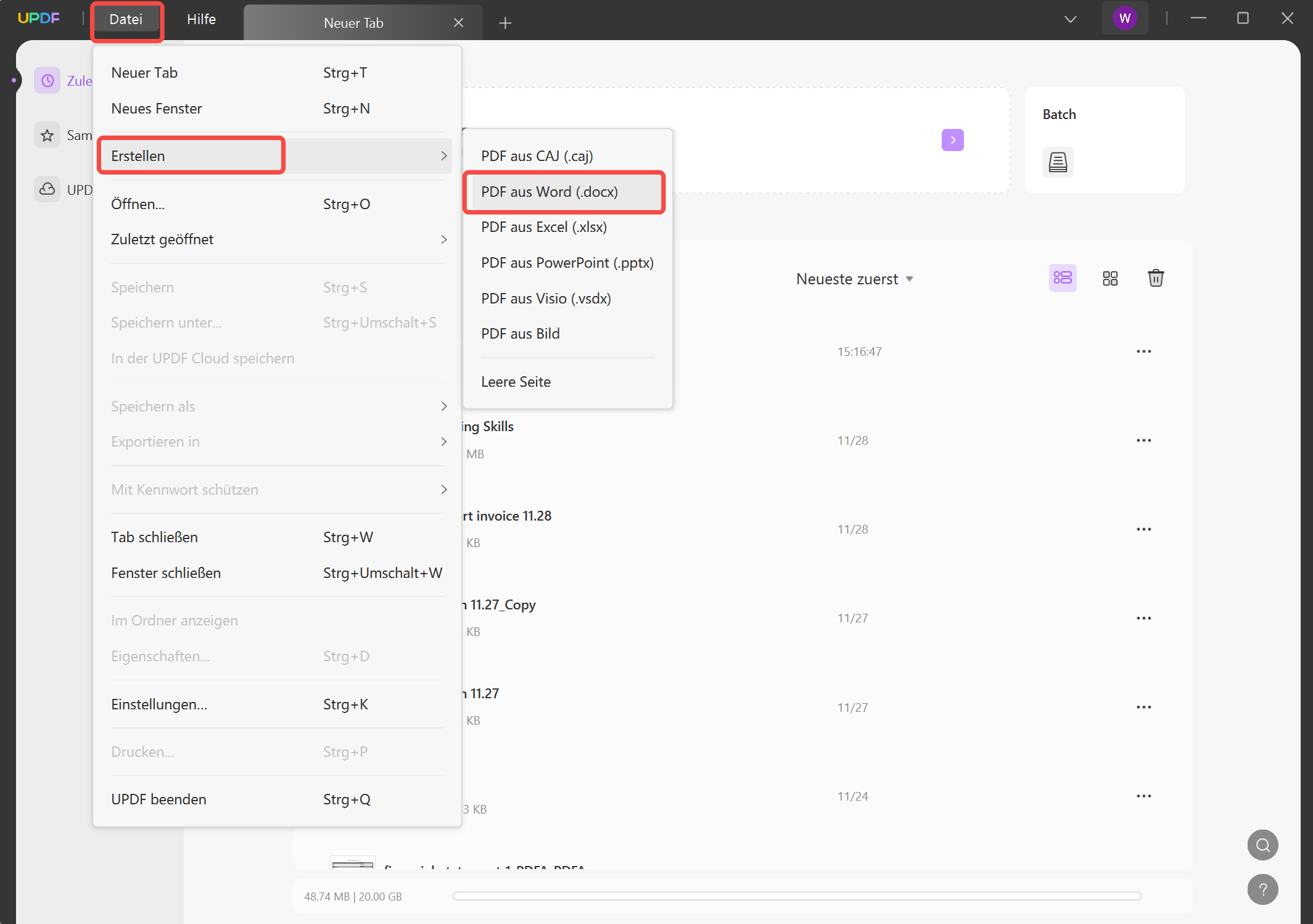Select PDF aus Excel (.xlsx)
The image size is (1313, 924).
point(543,227)
